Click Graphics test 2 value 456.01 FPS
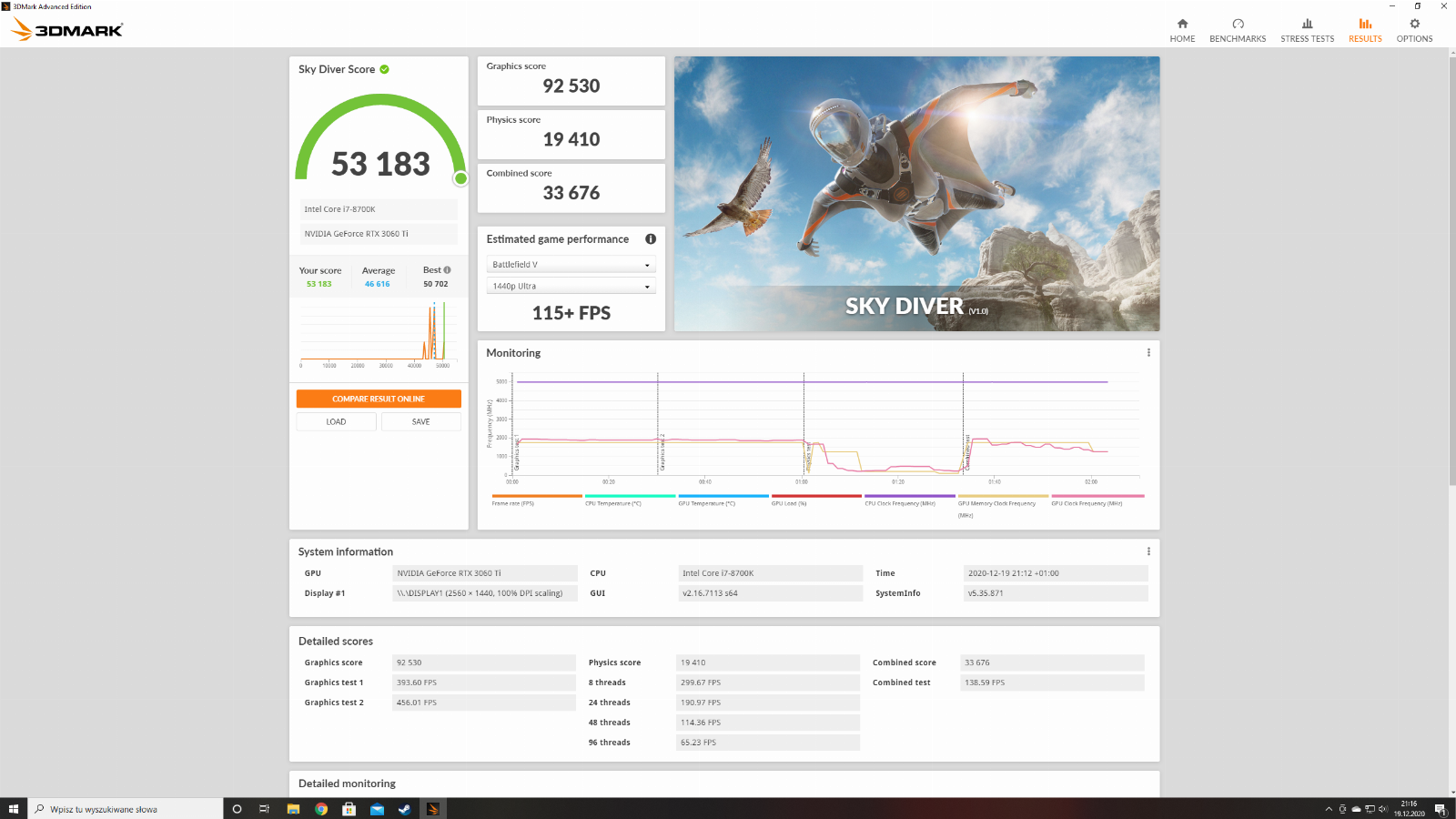The image size is (1456, 819). pyautogui.click(x=484, y=703)
